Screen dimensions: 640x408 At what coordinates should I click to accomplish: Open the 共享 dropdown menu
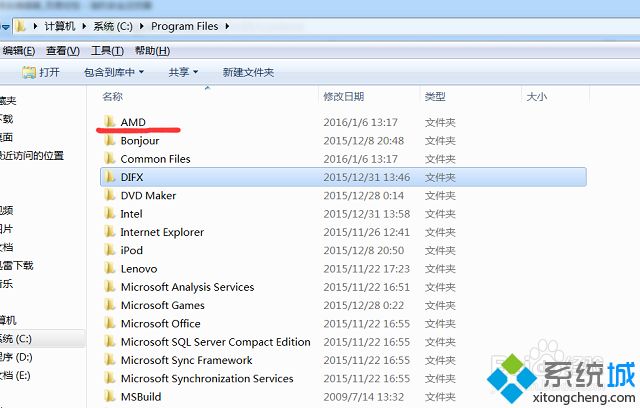pyautogui.click(x=183, y=72)
